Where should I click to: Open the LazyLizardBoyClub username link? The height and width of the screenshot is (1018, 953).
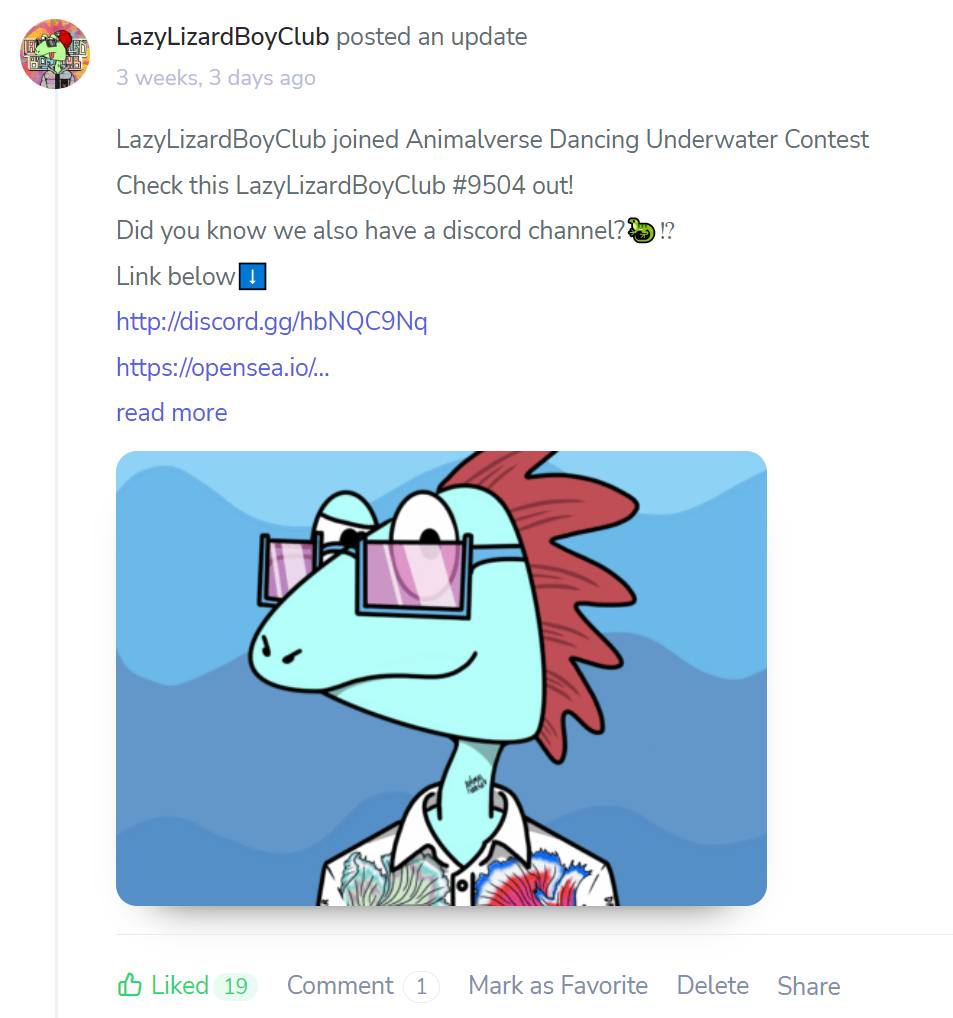[x=223, y=37]
